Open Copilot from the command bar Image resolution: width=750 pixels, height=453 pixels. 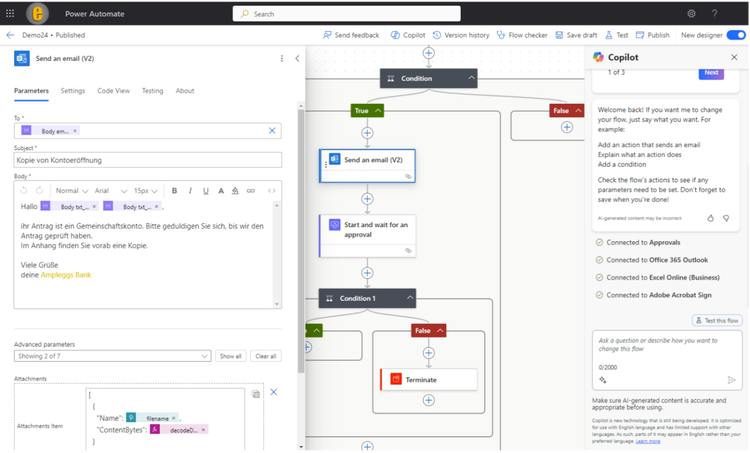coord(408,35)
